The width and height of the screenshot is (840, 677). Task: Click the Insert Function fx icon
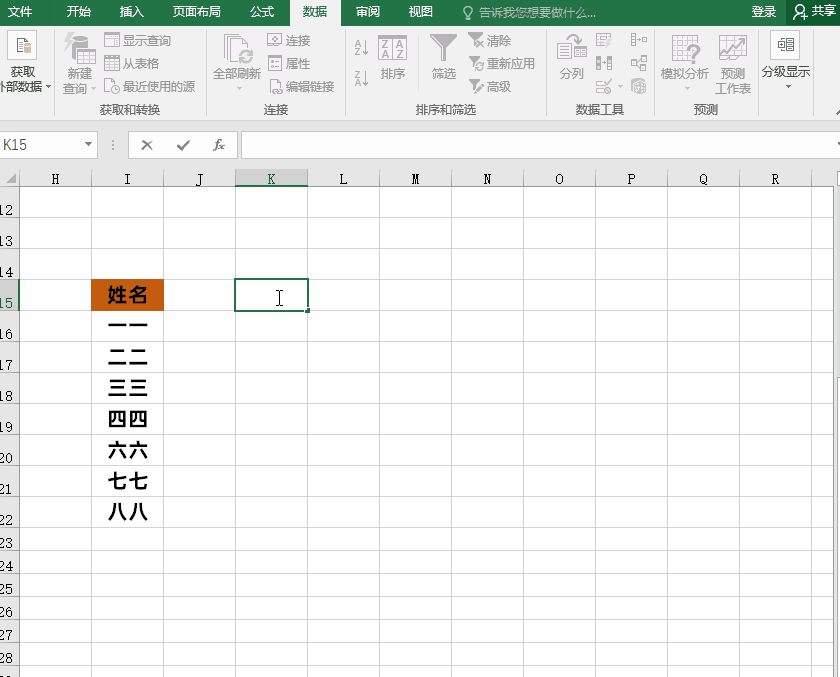coord(219,145)
